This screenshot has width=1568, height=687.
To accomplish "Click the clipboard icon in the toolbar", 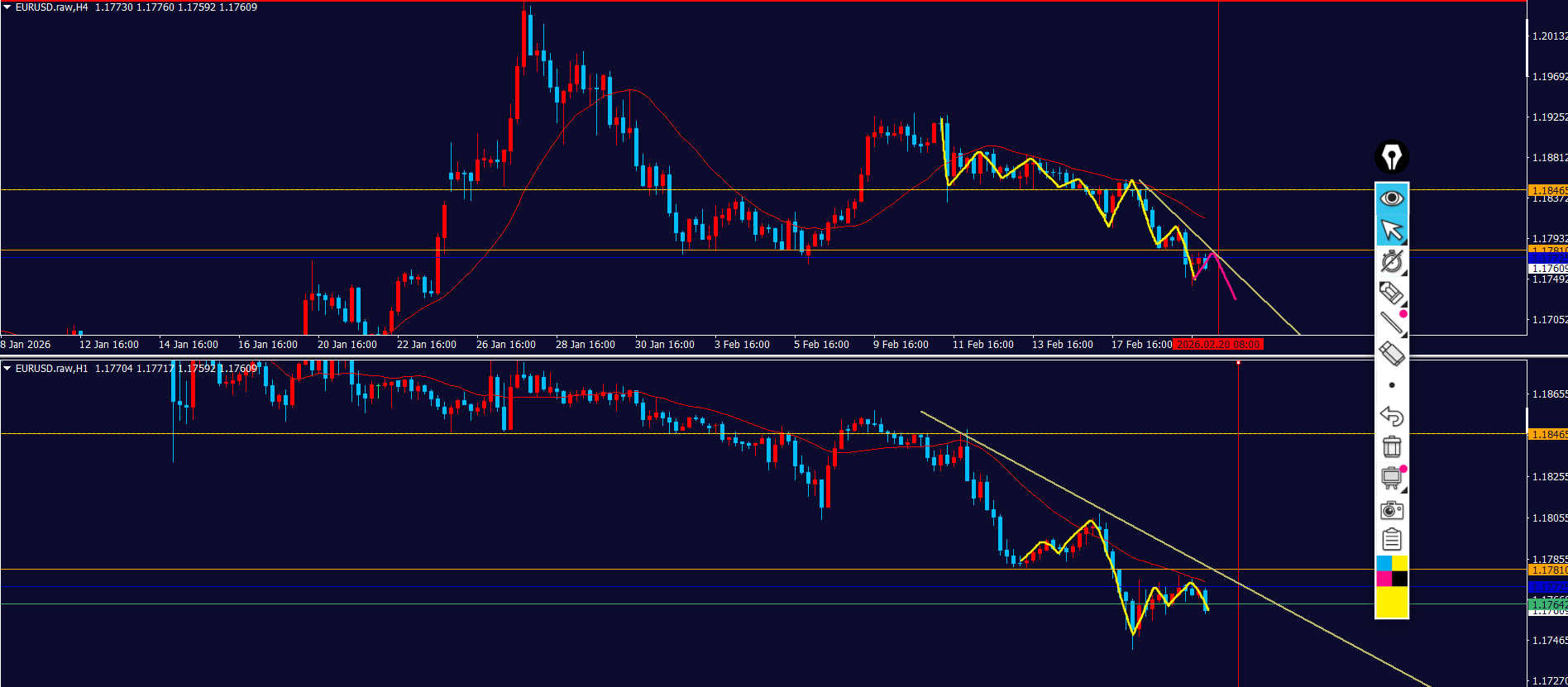I will tap(1391, 540).
